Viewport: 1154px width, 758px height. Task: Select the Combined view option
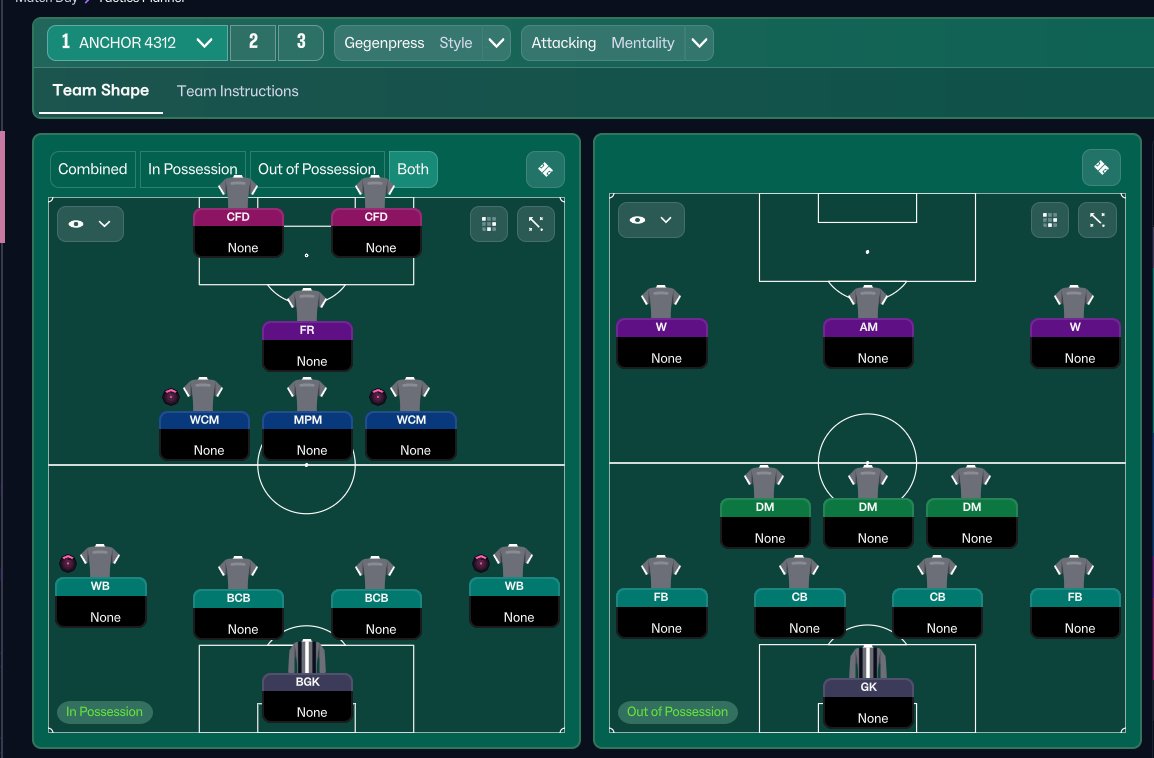(x=93, y=169)
